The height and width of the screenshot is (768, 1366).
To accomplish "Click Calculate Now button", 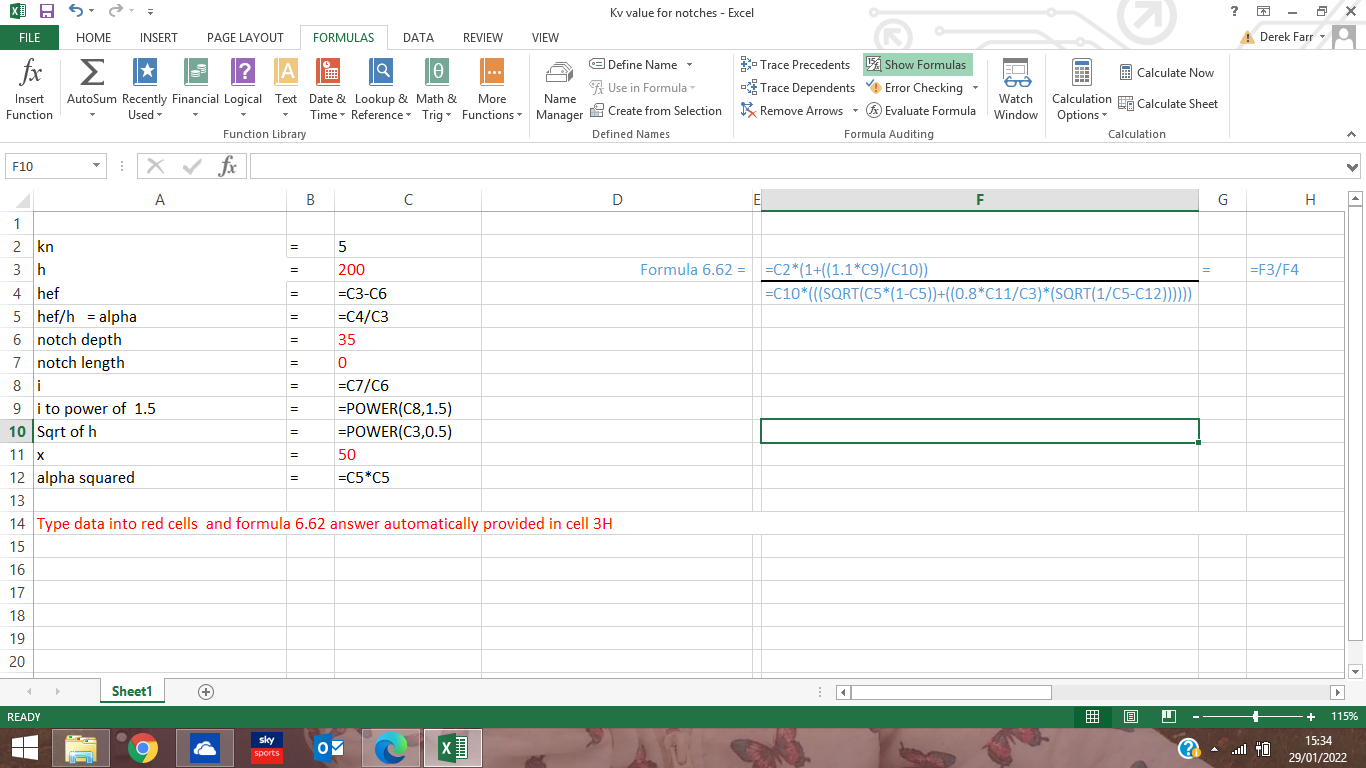I will [1166, 73].
